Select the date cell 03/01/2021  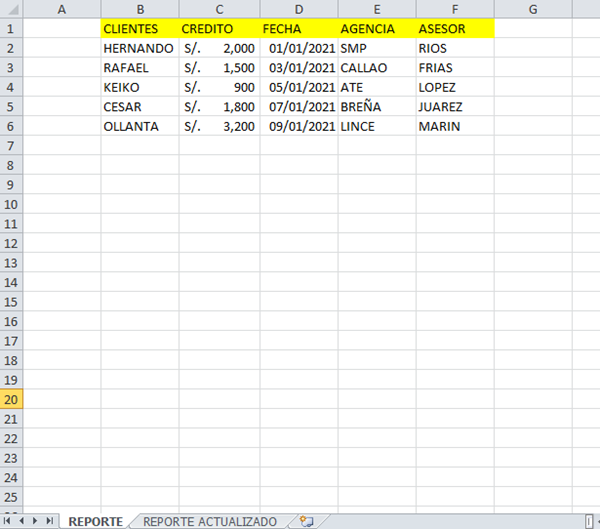pyautogui.click(x=299, y=67)
